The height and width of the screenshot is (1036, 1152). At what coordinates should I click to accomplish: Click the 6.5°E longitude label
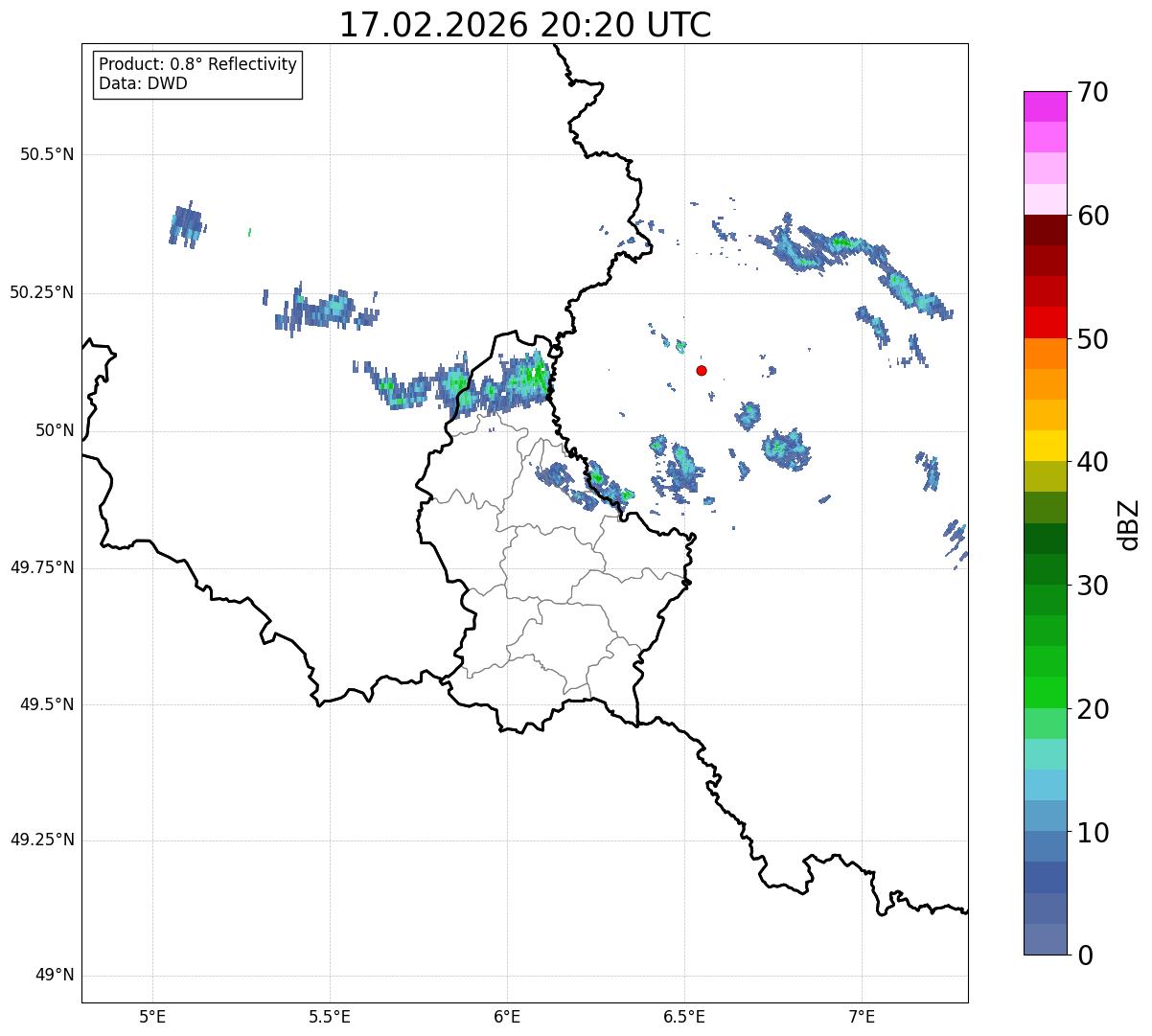[x=684, y=1017]
